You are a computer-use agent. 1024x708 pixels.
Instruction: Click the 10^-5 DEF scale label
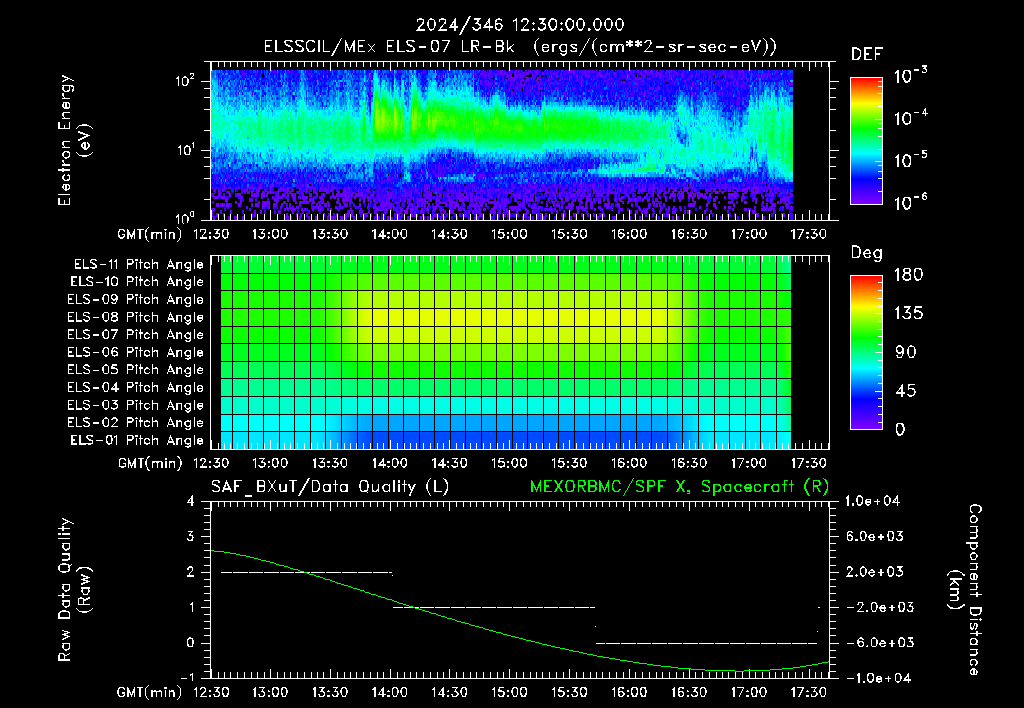[910, 159]
